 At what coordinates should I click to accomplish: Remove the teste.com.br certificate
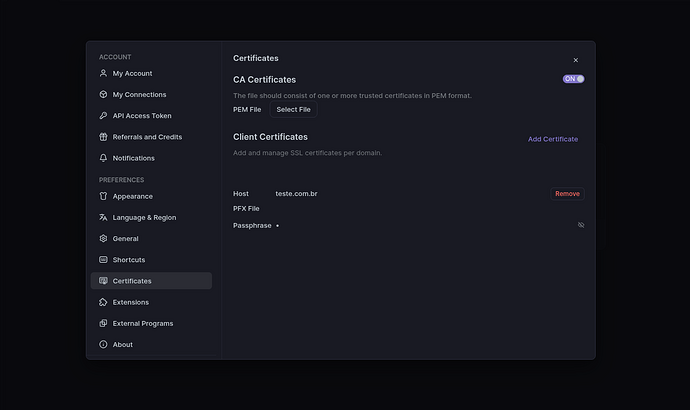coord(567,194)
